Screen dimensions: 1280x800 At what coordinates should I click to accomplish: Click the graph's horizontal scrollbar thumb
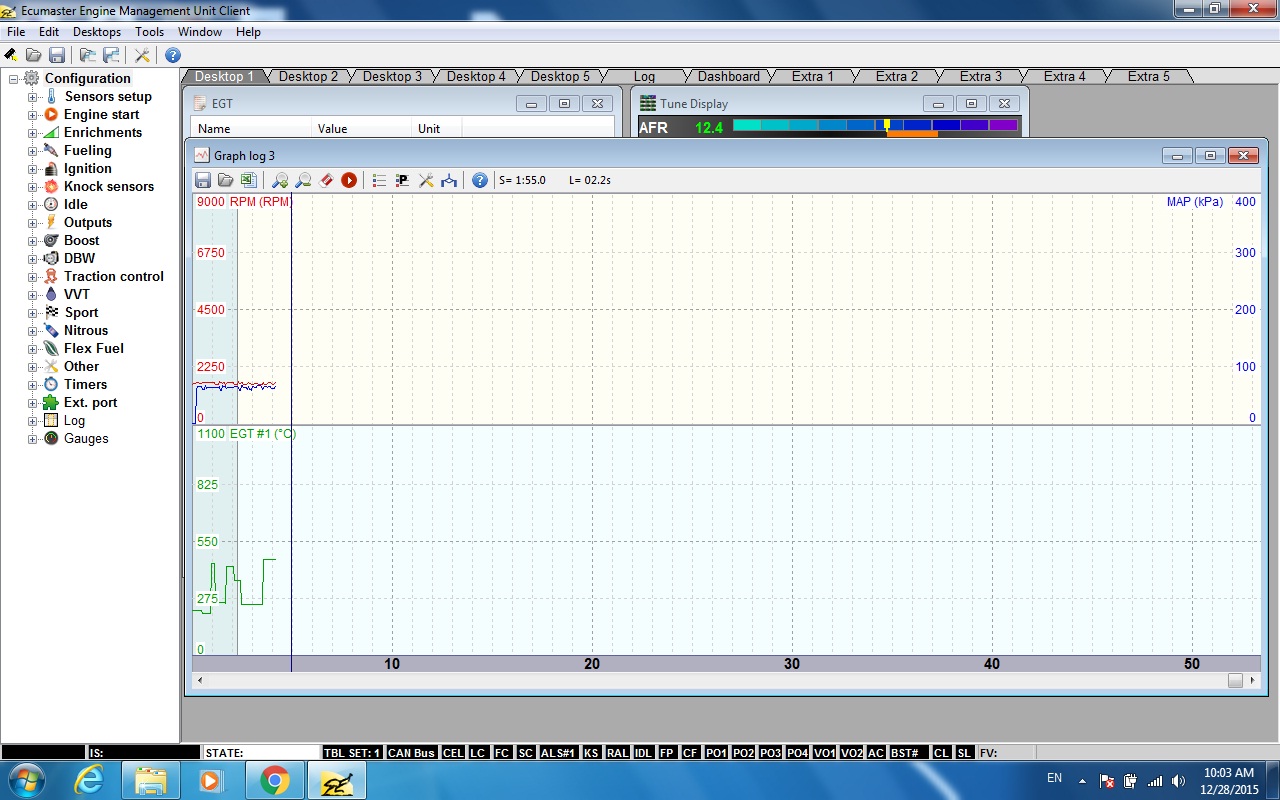point(1235,680)
